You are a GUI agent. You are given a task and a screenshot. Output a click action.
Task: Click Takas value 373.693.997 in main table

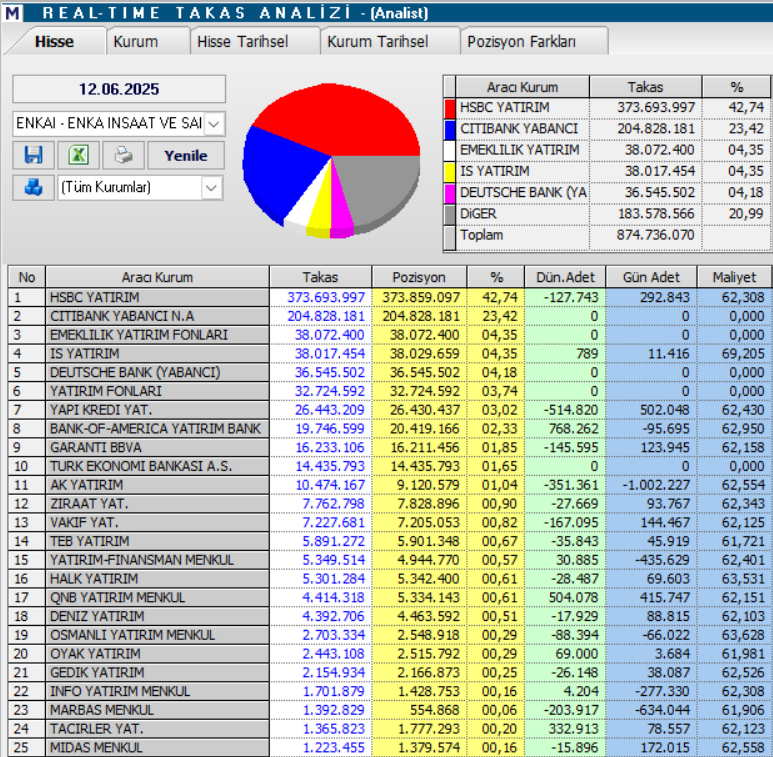coord(326,298)
